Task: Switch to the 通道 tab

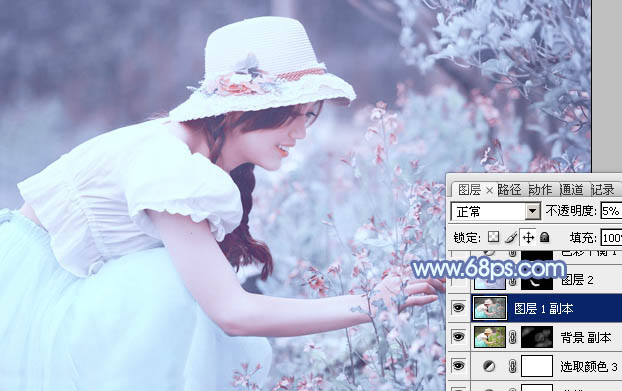Action: 572,190
